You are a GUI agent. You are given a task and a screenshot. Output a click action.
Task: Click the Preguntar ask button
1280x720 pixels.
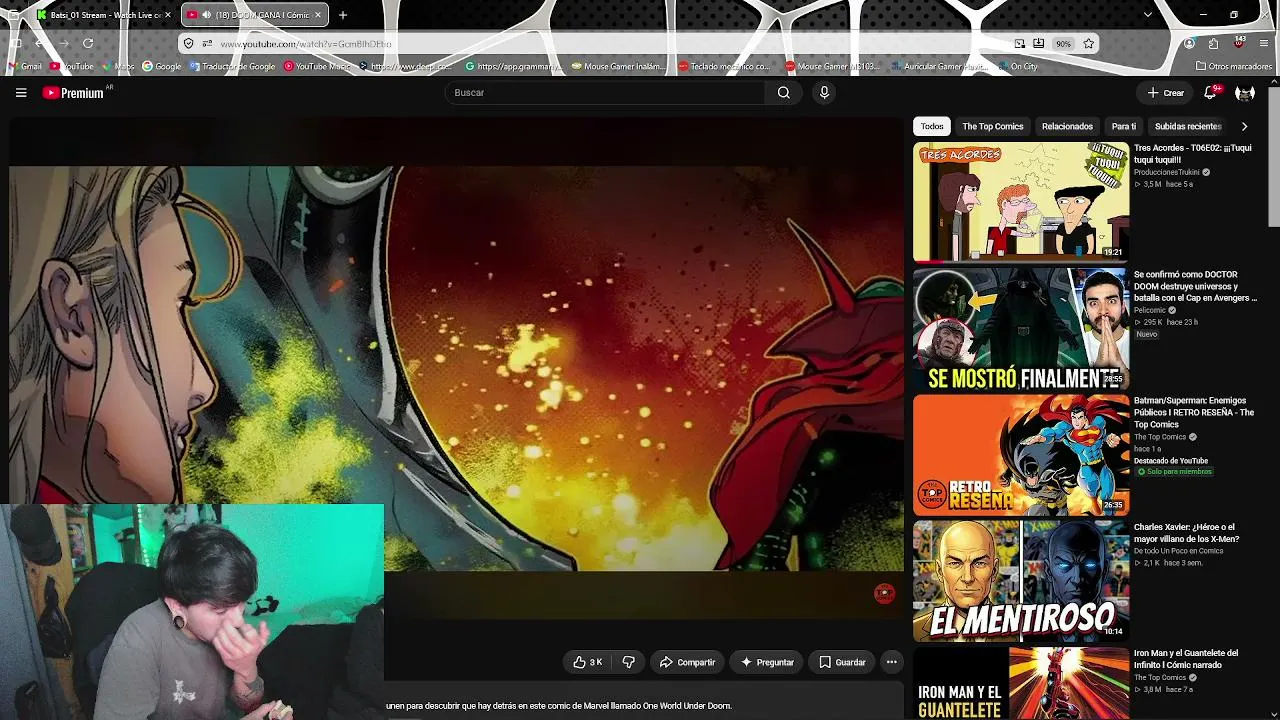[x=767, y=662]
